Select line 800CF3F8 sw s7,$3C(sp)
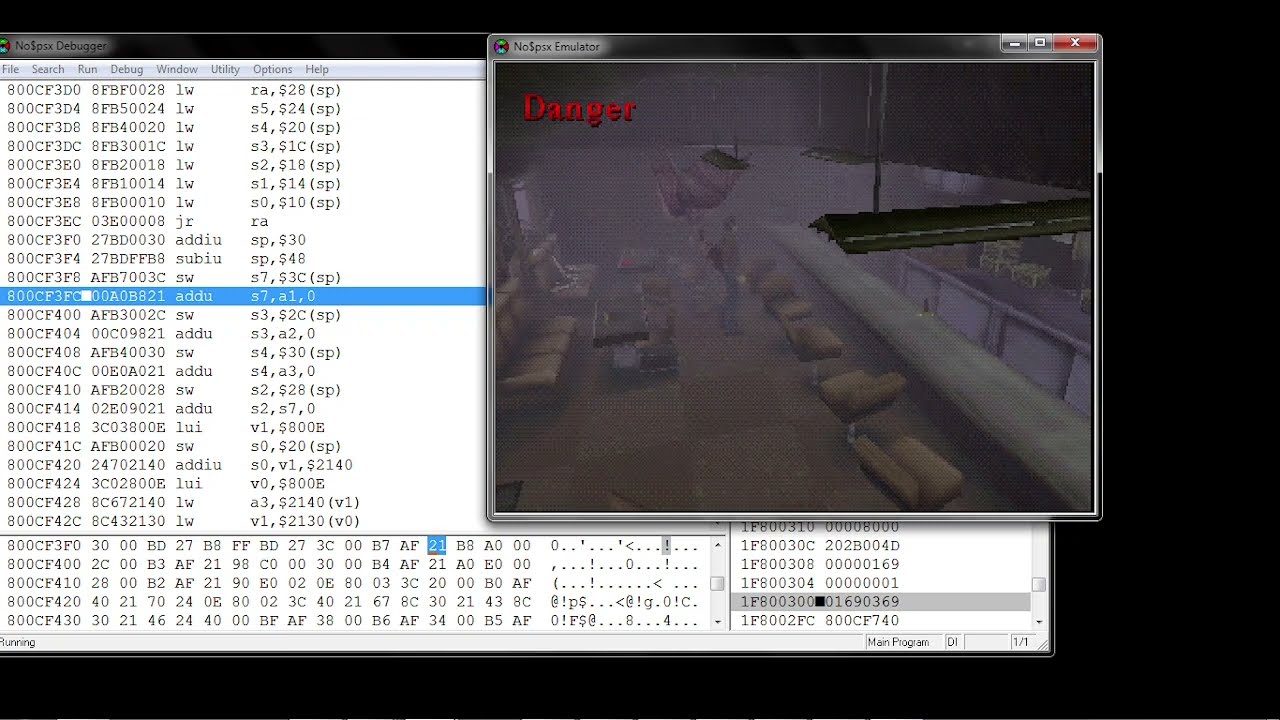The image size is (1280, 720). click(243, 278)
